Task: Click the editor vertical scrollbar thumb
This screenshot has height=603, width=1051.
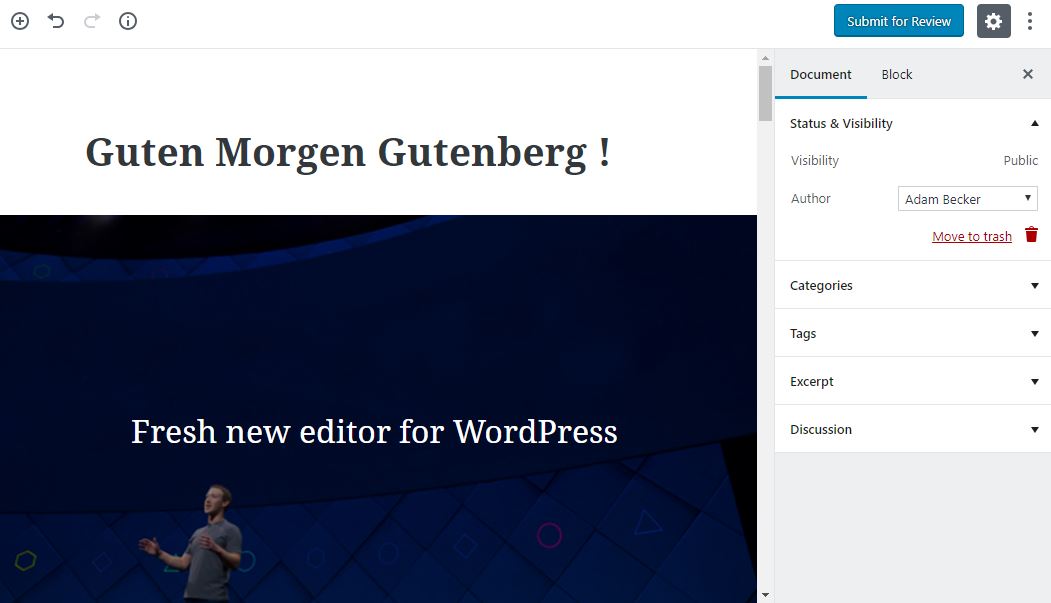Action: 765,94
